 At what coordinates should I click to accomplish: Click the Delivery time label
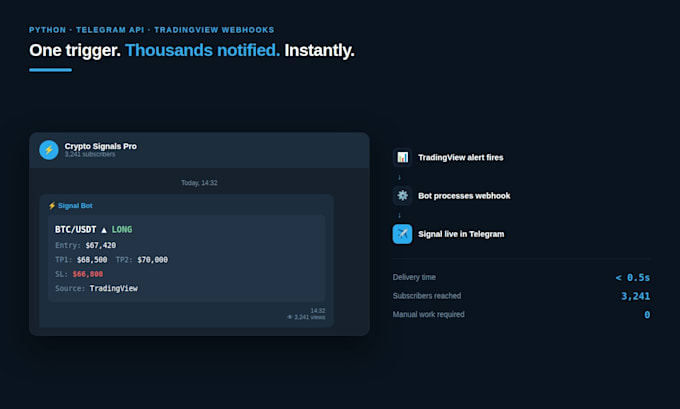click(414, 277)
